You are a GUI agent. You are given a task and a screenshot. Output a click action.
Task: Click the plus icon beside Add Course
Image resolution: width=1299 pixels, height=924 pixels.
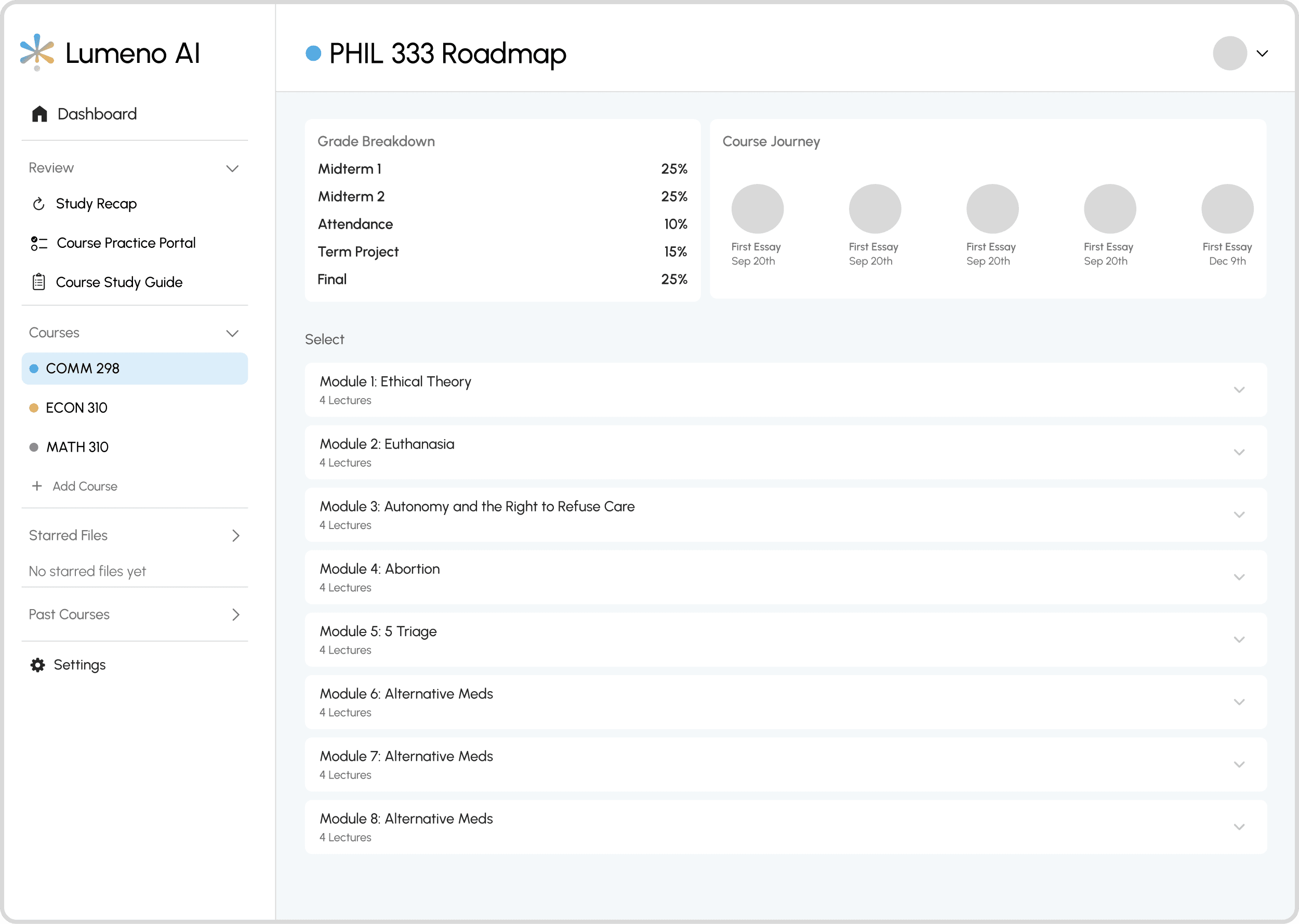pos(37,486)
